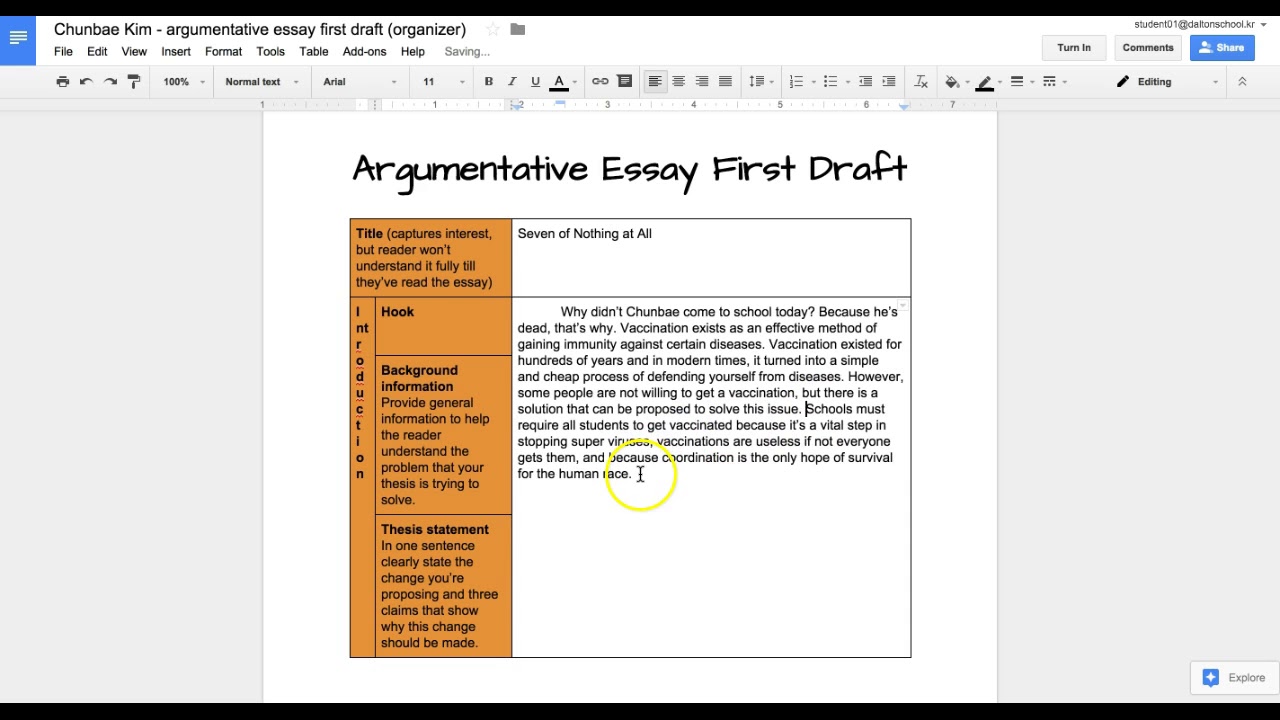
Task: Align text to the left
Action: tap(655, 82)
